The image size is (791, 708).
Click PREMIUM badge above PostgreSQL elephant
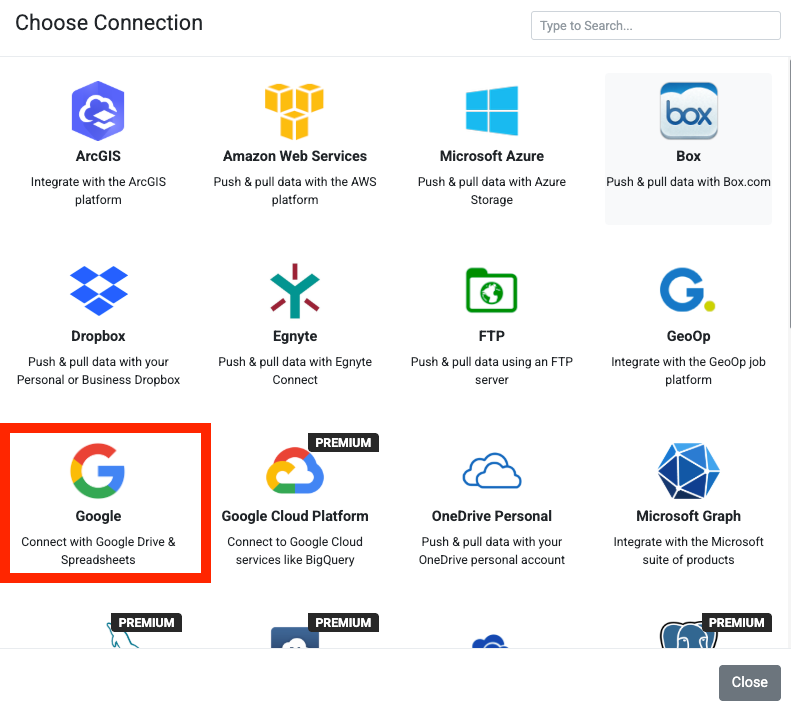click(737, 623)
